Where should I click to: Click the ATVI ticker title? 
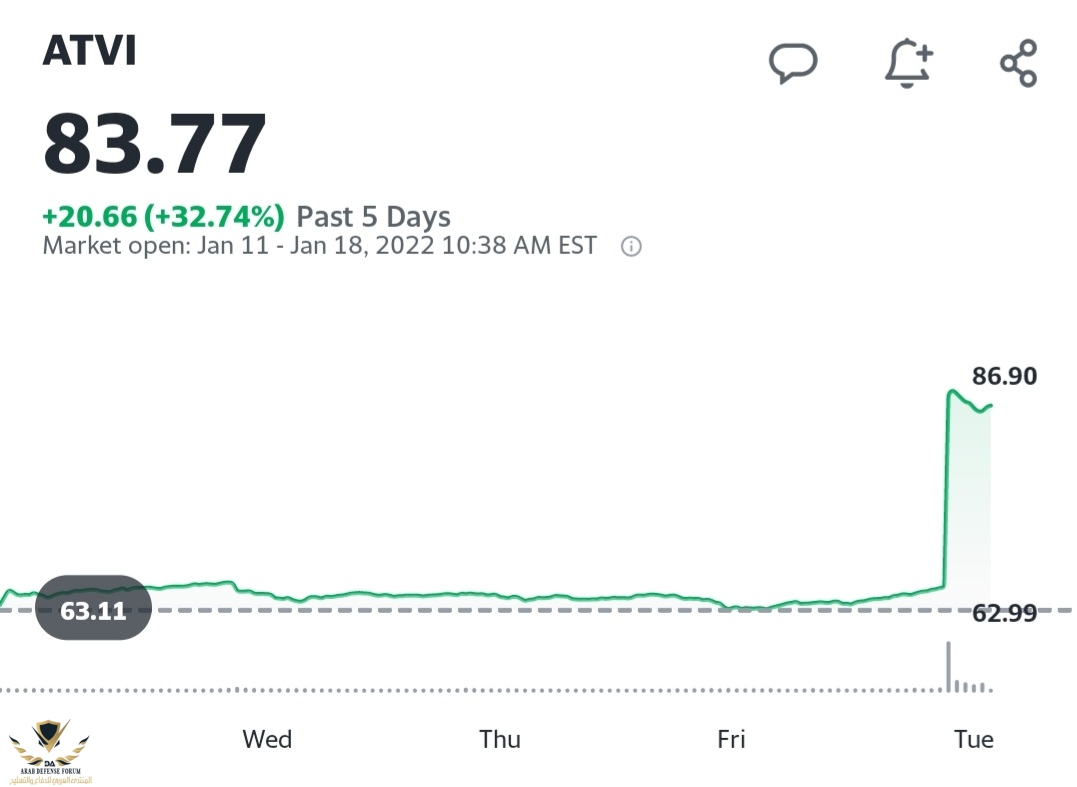click(x=89, y=51)
